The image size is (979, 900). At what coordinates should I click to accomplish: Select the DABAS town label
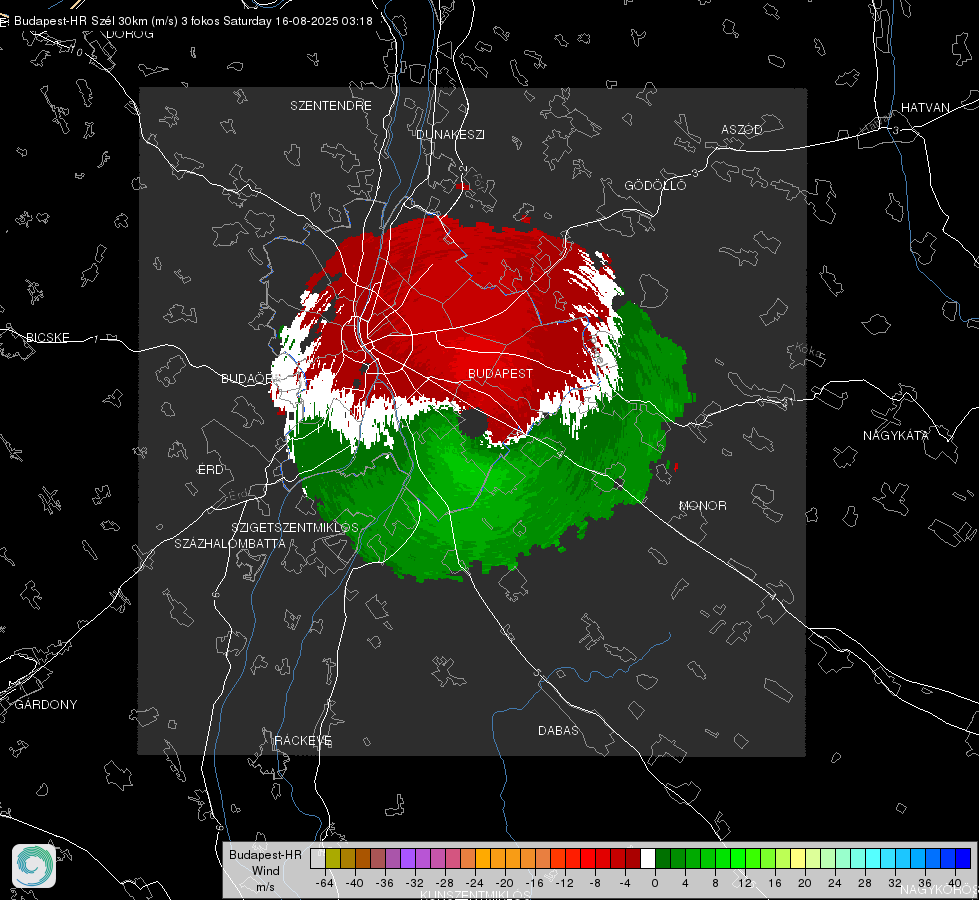(x=558, y=730)
